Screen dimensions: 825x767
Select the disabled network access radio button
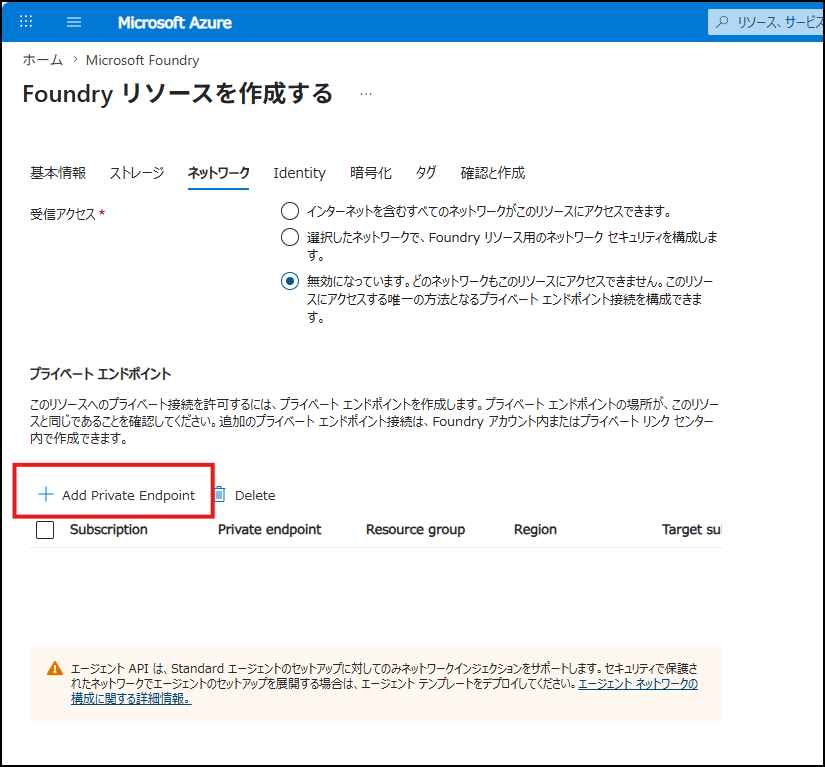tap(290, 281)
